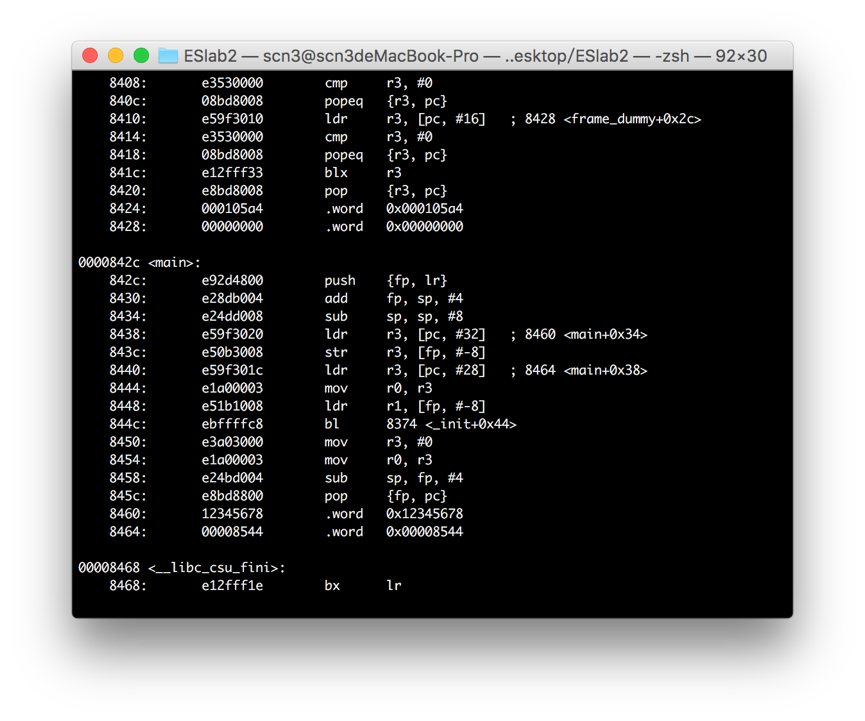865x721 pixels.
Task: Click the push {fp, lr} instruction
Action: coord(385,281)
